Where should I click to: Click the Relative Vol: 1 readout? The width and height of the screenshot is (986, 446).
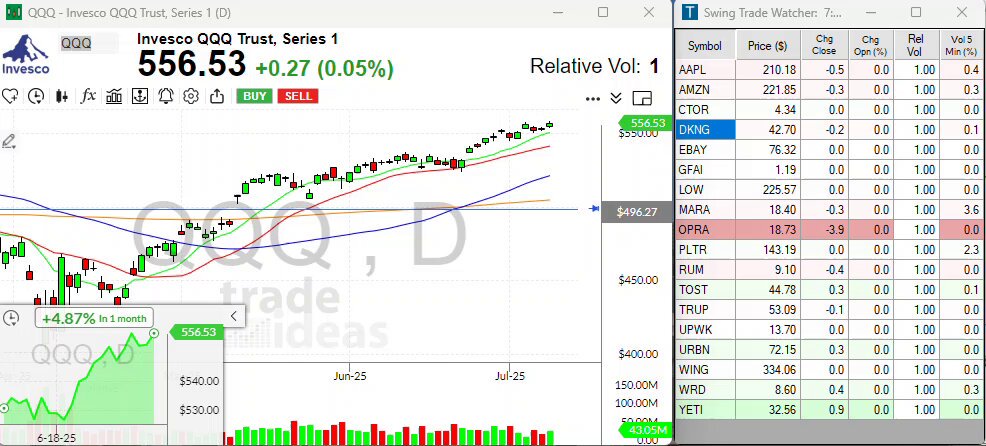click(x=595, y=66)
